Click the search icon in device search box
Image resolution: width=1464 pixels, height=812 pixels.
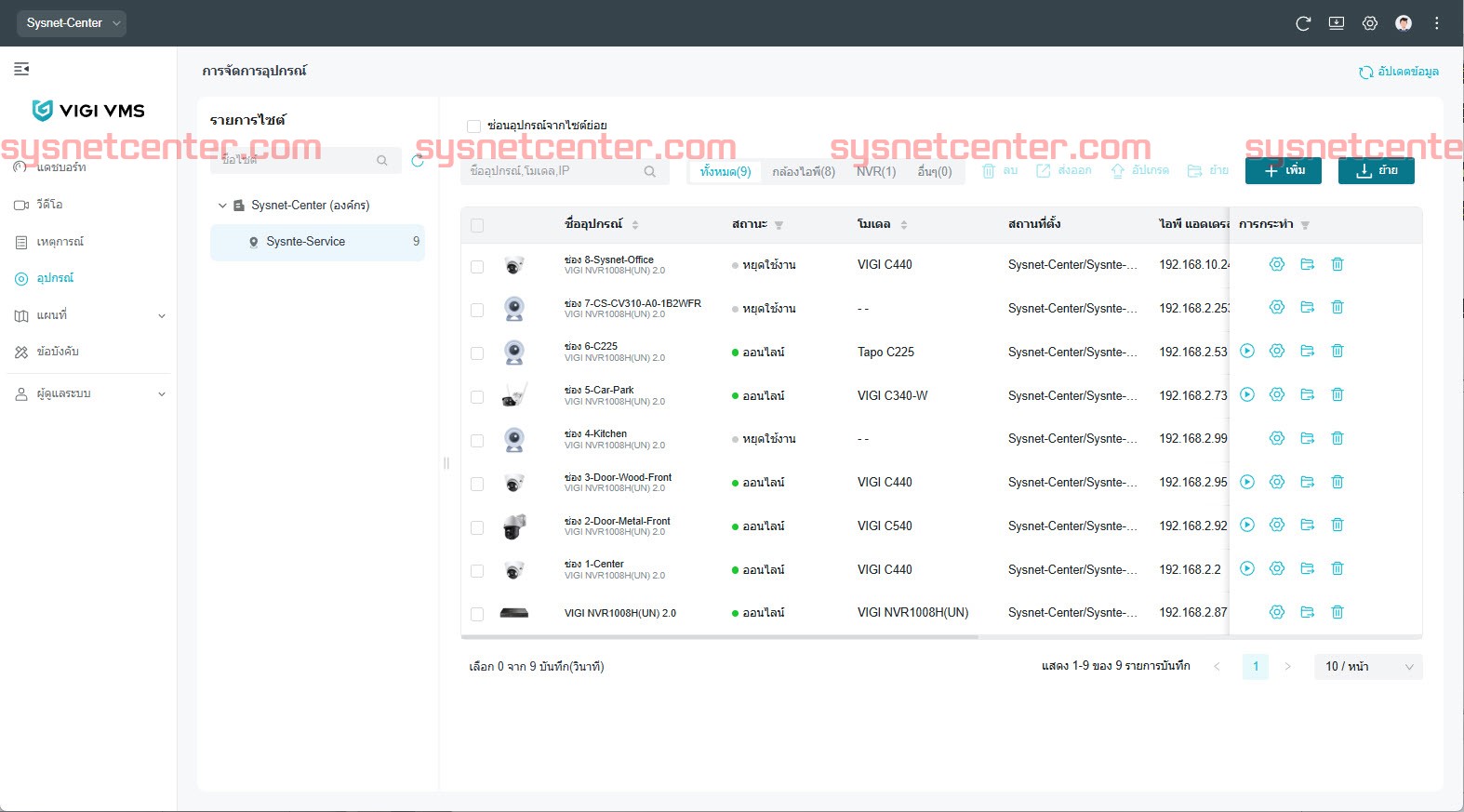(x=649, y=171)
